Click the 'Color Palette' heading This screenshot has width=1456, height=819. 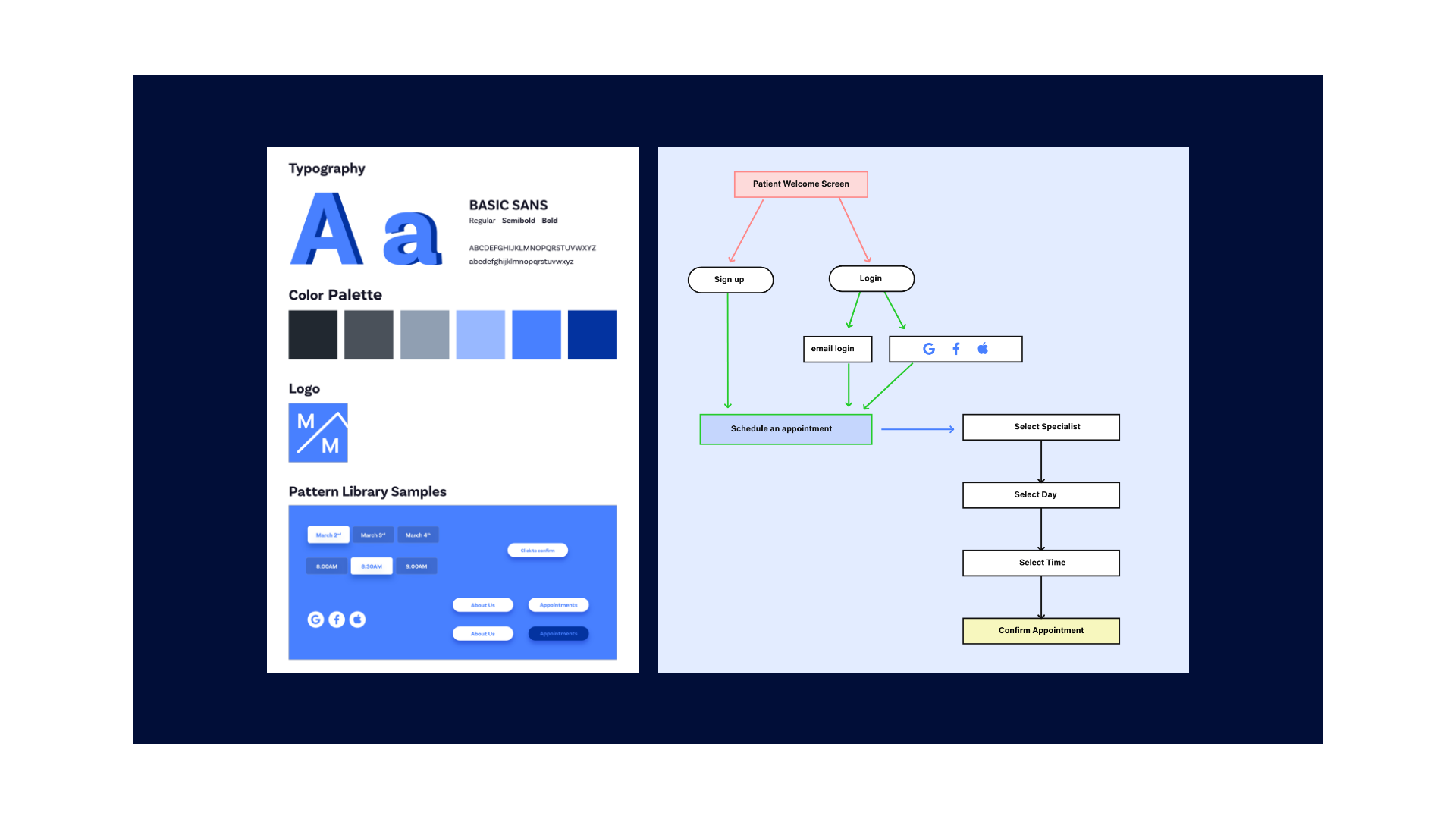(x=335, y=295)
